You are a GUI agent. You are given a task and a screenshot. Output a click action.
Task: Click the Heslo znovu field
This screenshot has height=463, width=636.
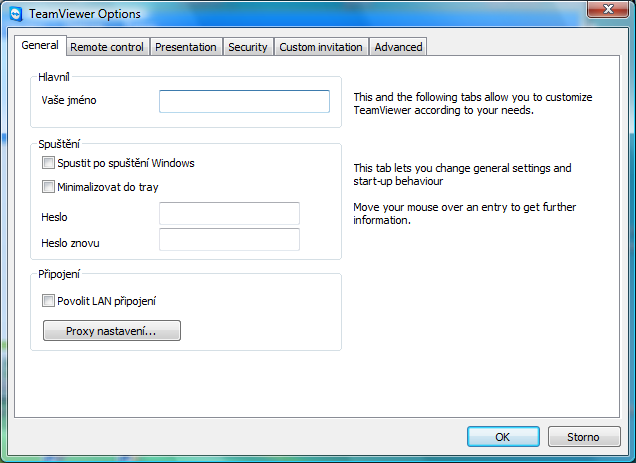pos(229,239)
